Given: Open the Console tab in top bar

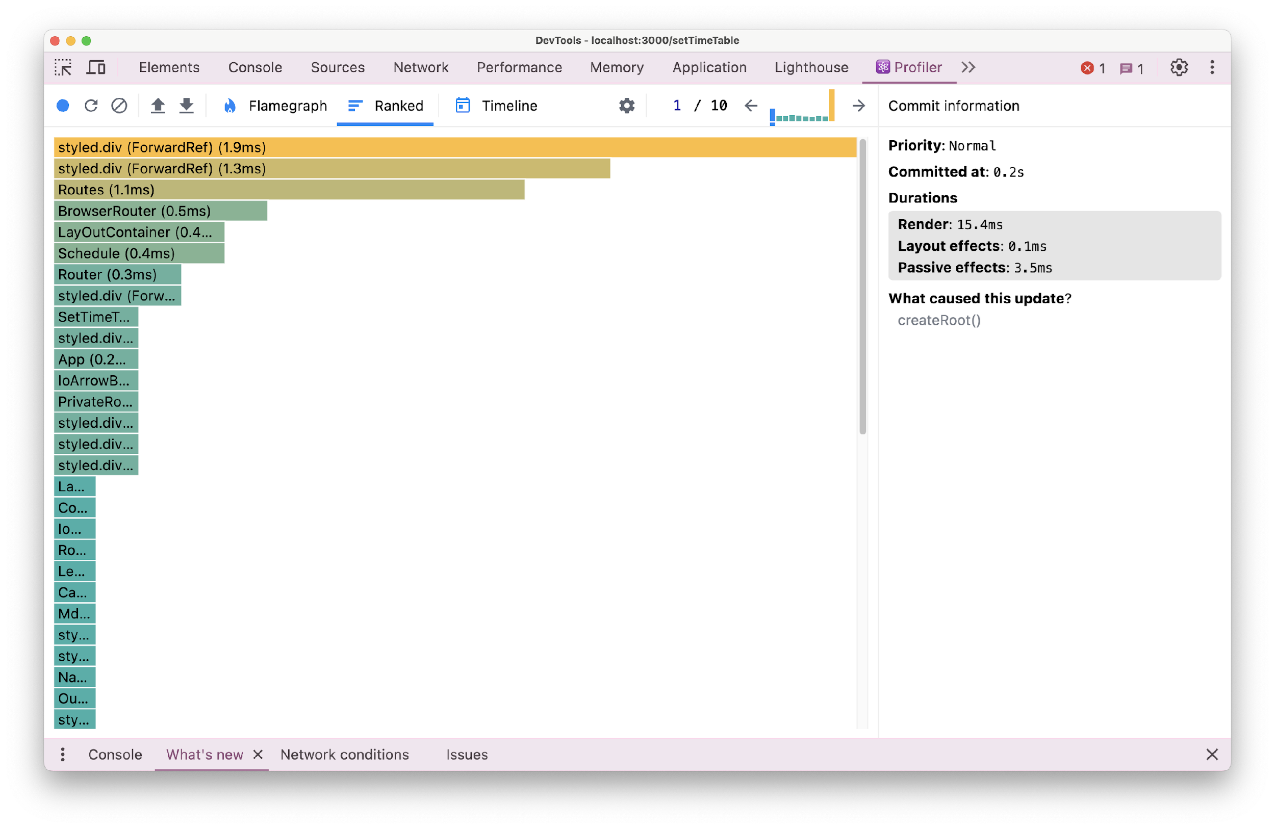Looking at the screenshot, I should [255, 68].
